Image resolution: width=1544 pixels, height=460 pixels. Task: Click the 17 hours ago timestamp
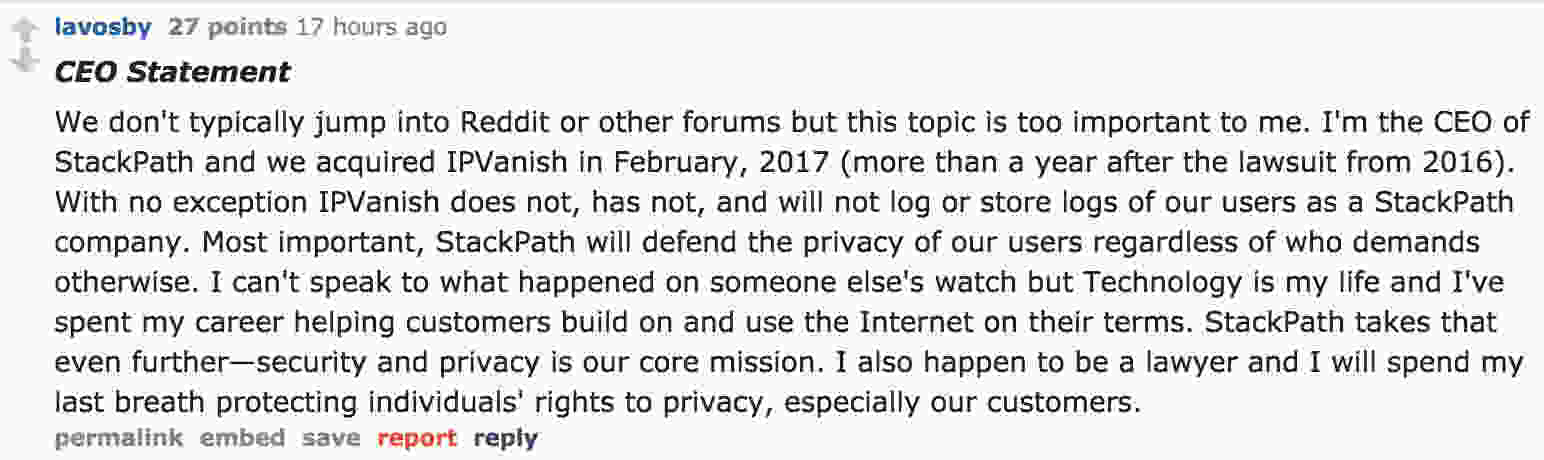pyautogui.click(x=372, y=27)
